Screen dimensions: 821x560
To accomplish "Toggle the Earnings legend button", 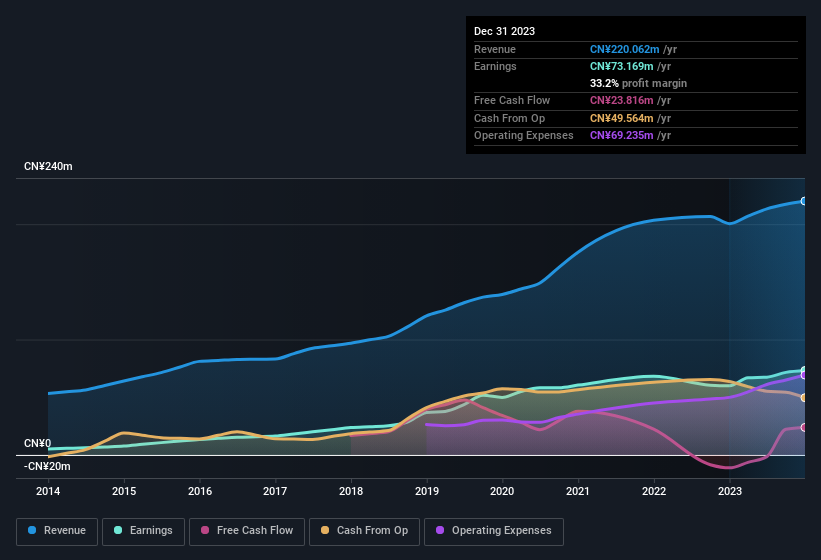I will (x=143, y=531).
